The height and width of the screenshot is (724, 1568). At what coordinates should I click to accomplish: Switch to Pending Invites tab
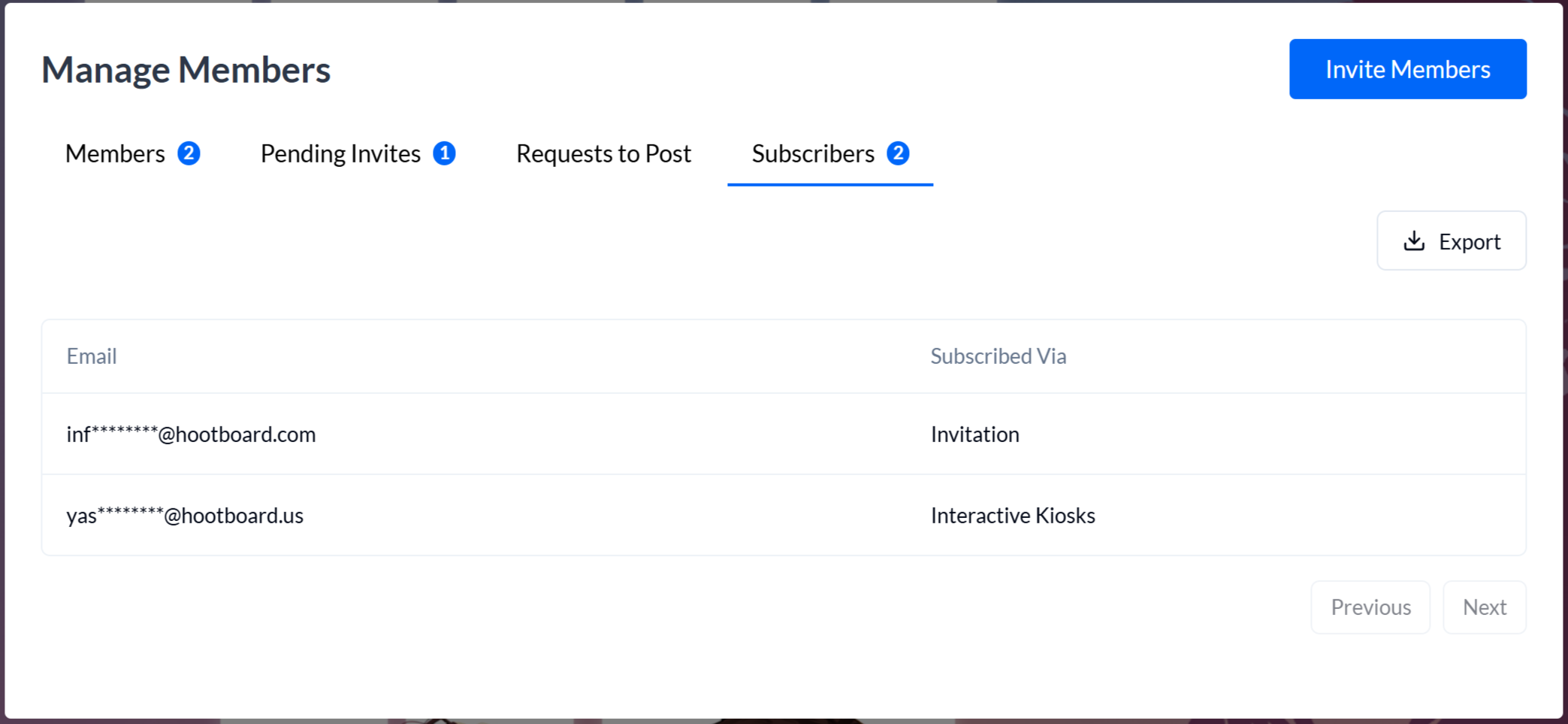point(340,153)
